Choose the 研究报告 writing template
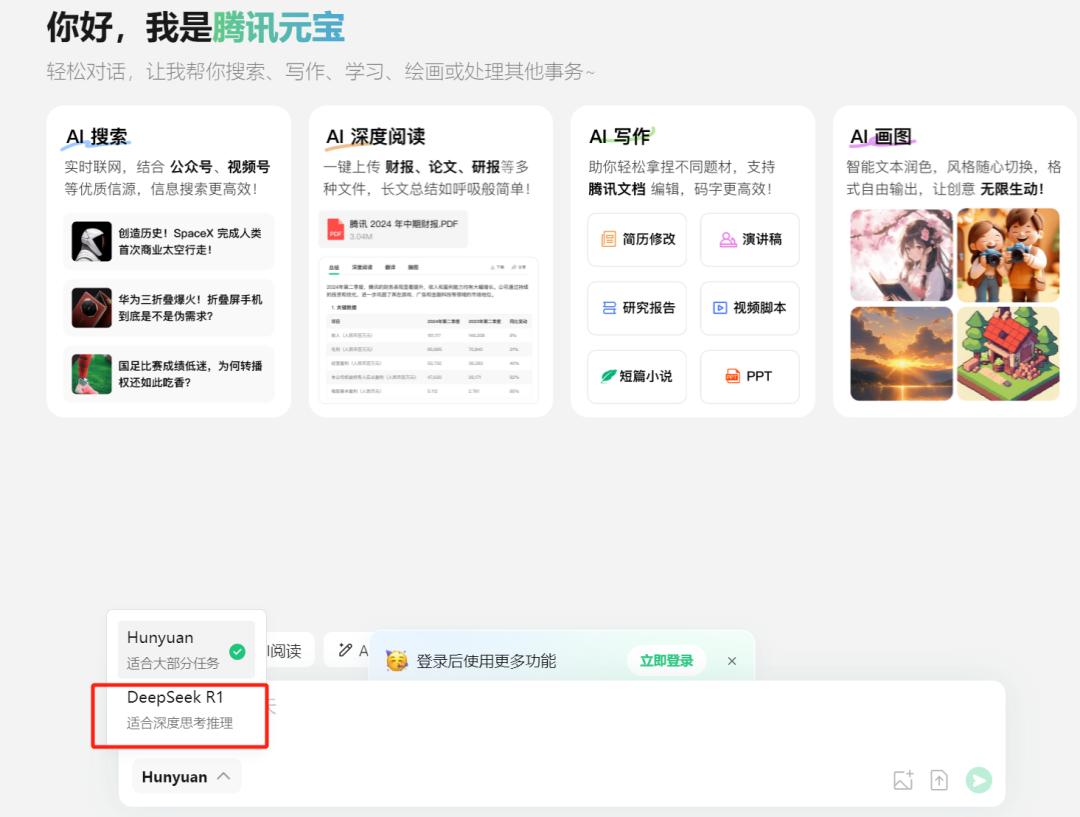The height and width of the screenshot is (817, 1080). (x=637, y=308)
